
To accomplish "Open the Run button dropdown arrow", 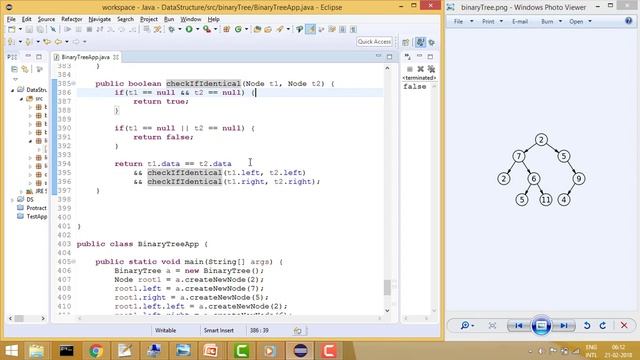I will point(198,29).
